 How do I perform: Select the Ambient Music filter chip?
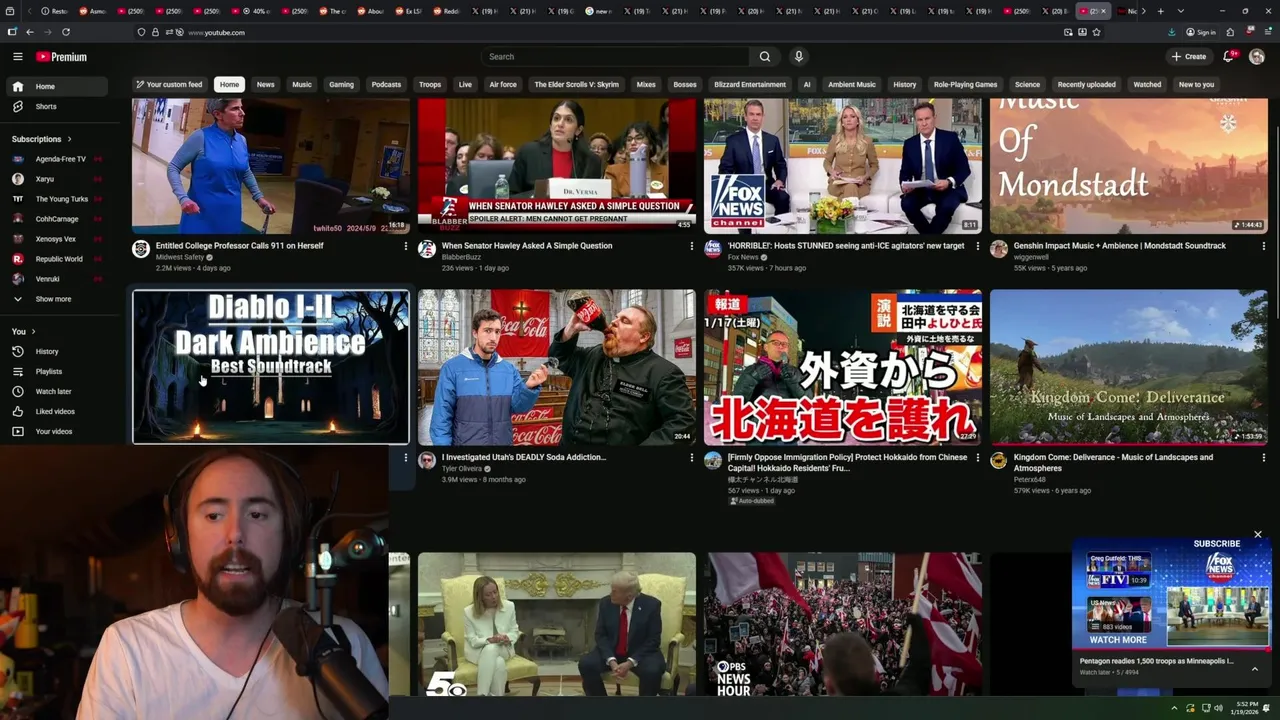(852, 85)
